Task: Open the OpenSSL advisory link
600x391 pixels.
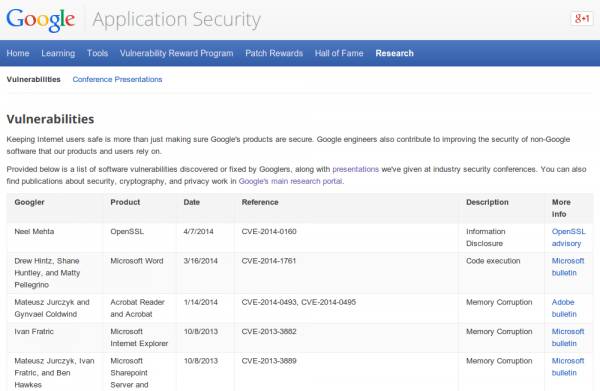Action: 568,237
